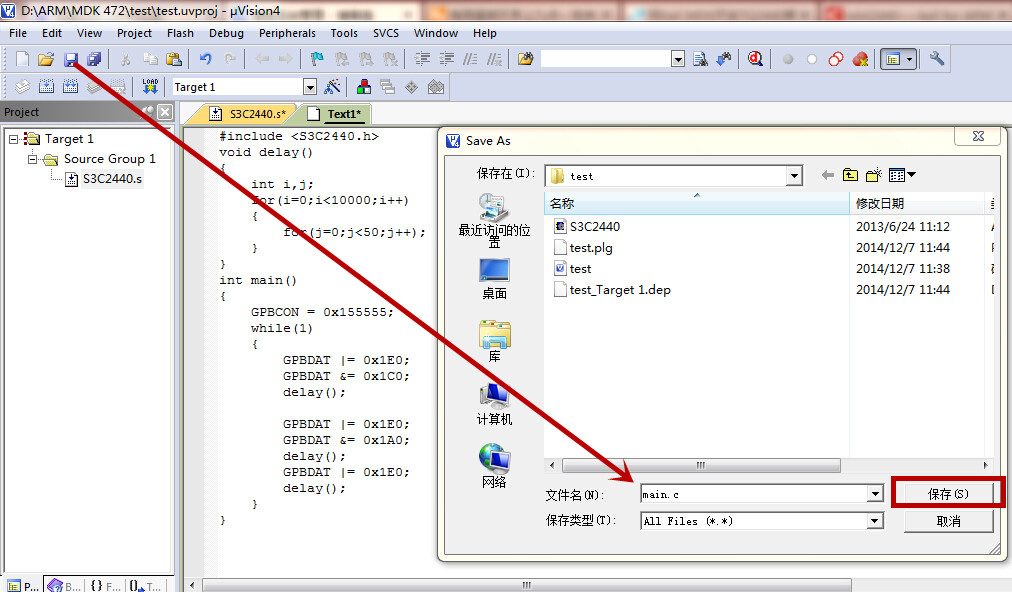The image size is (1012, 592).
Task: Open the Peripherals menu
Action: 287,33
